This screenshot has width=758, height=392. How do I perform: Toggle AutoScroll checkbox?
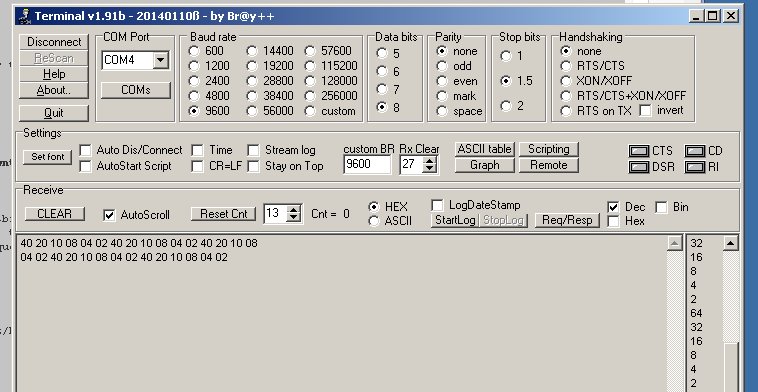pyautogui.click(x=110, y=215)
